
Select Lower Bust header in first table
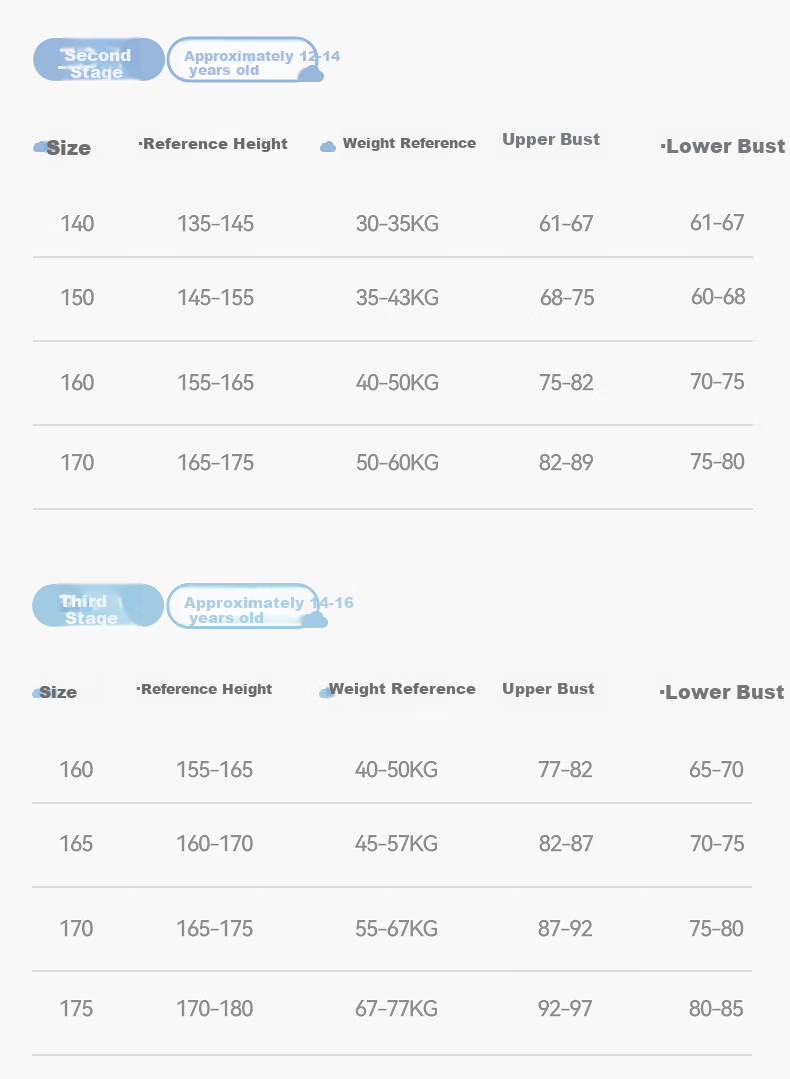coord(723,146)
